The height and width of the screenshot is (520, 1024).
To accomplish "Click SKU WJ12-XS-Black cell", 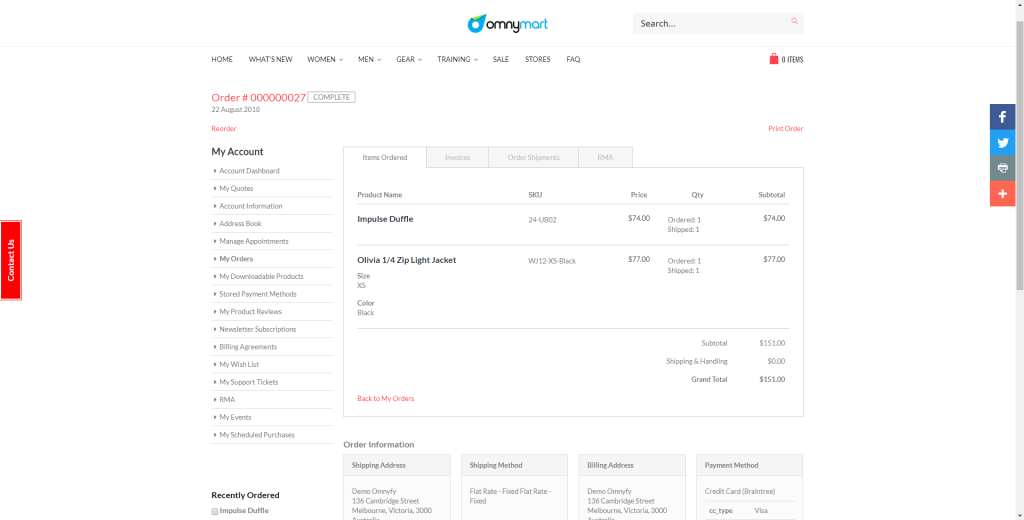I will pos(552,261).
